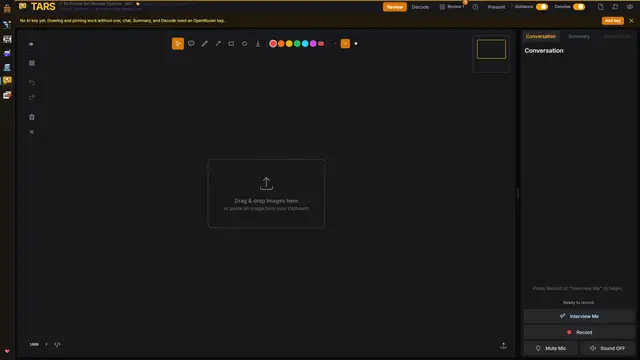Toggle the Guidance switch
Screen dimensions: 640x360
542,7
